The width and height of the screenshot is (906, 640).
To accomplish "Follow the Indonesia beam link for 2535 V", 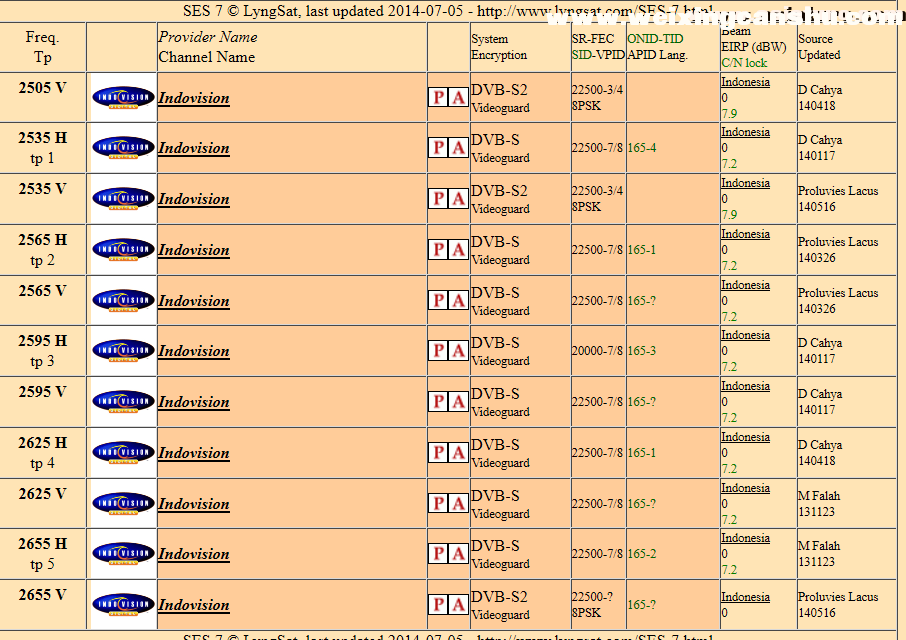I will coord(745,183).
